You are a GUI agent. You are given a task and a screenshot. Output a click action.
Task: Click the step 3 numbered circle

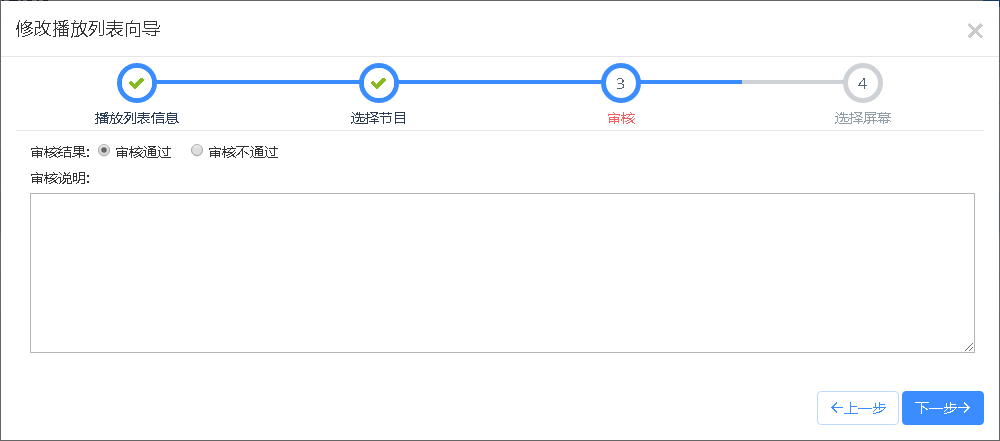point(620,83)
